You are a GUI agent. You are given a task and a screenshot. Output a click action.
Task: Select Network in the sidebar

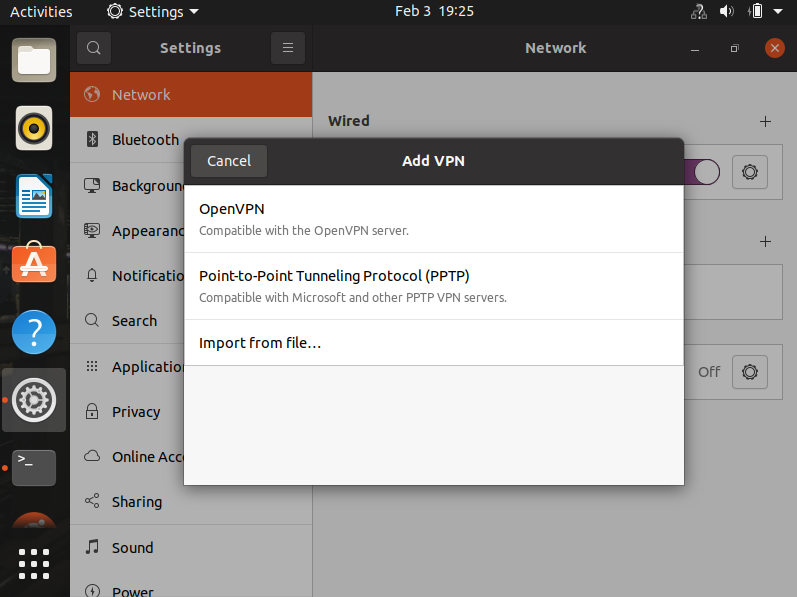[x=191, y=95]
